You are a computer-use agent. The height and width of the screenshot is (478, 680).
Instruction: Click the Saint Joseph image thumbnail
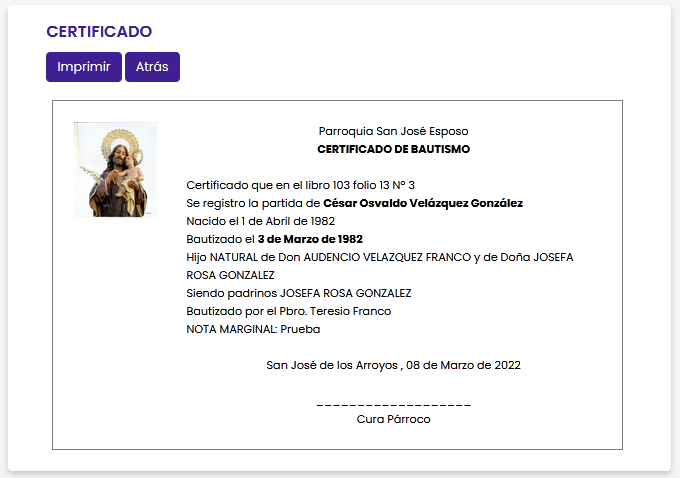pyautogui.click(x=116, y=170)
